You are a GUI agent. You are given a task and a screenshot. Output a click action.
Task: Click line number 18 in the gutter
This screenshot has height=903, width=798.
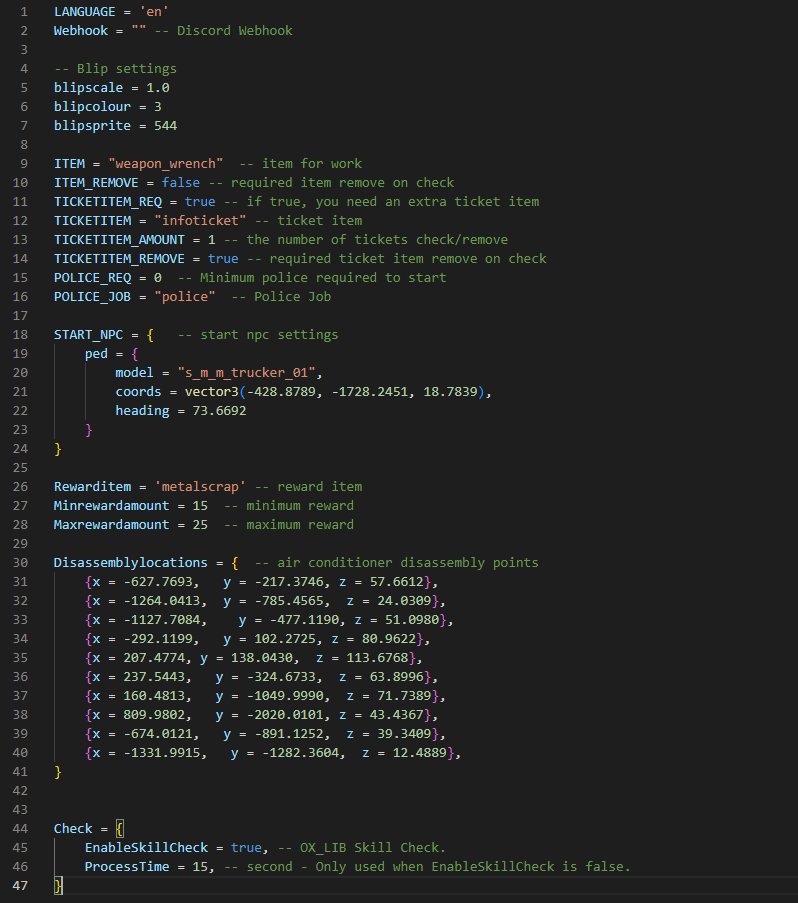20,335
